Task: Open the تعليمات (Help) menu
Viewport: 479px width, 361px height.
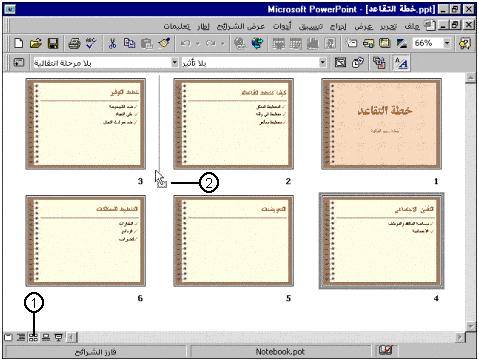Action: 177,26
